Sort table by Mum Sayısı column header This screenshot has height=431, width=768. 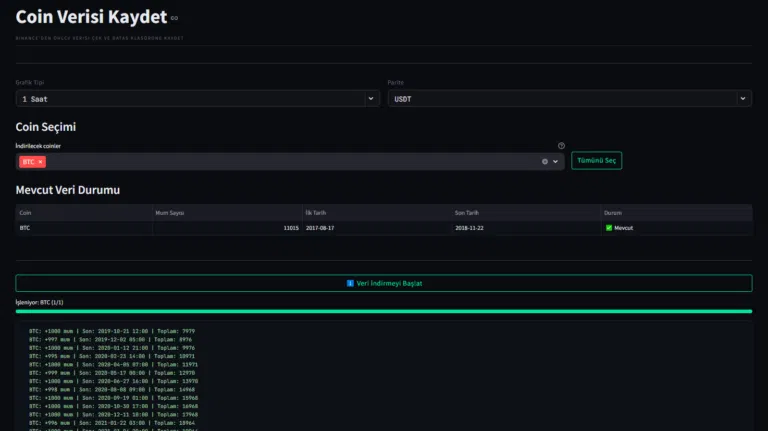pyautogui.click(x=226, y=213)
